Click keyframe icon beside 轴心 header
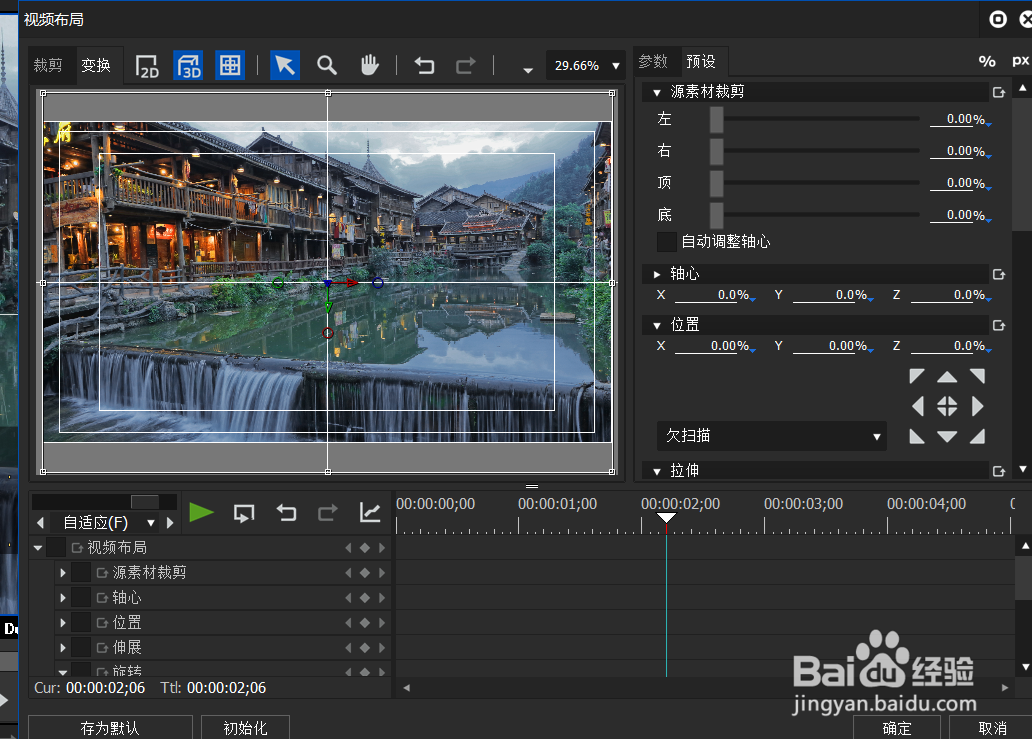This screenshot has width=1032, height=739. pyautogui.click(x=999, y=274)
